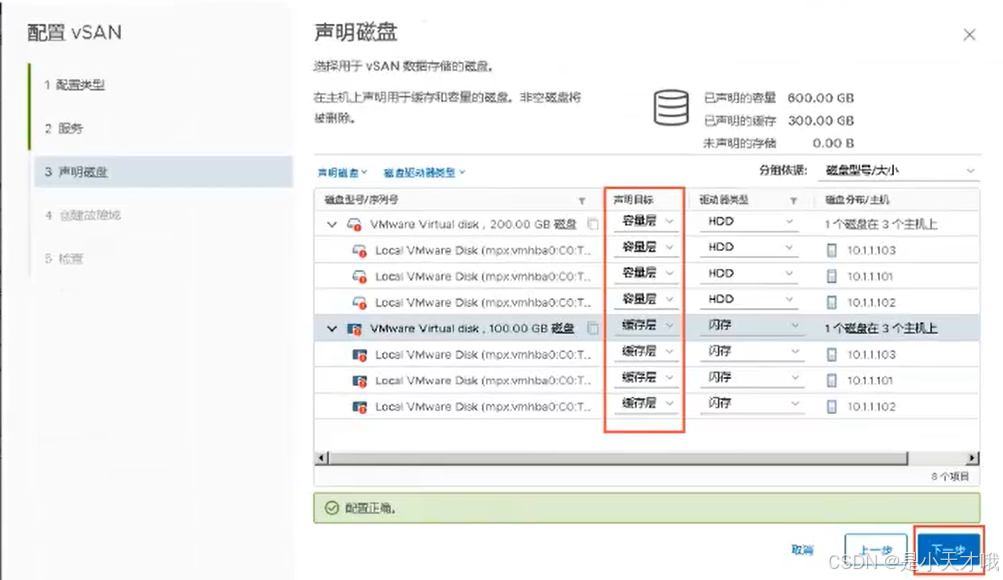The height and width of the screenshot is (580, 1003).
Task: Open the filter on the 磁盘型号/序列号 column
Action: coord(582,201)
